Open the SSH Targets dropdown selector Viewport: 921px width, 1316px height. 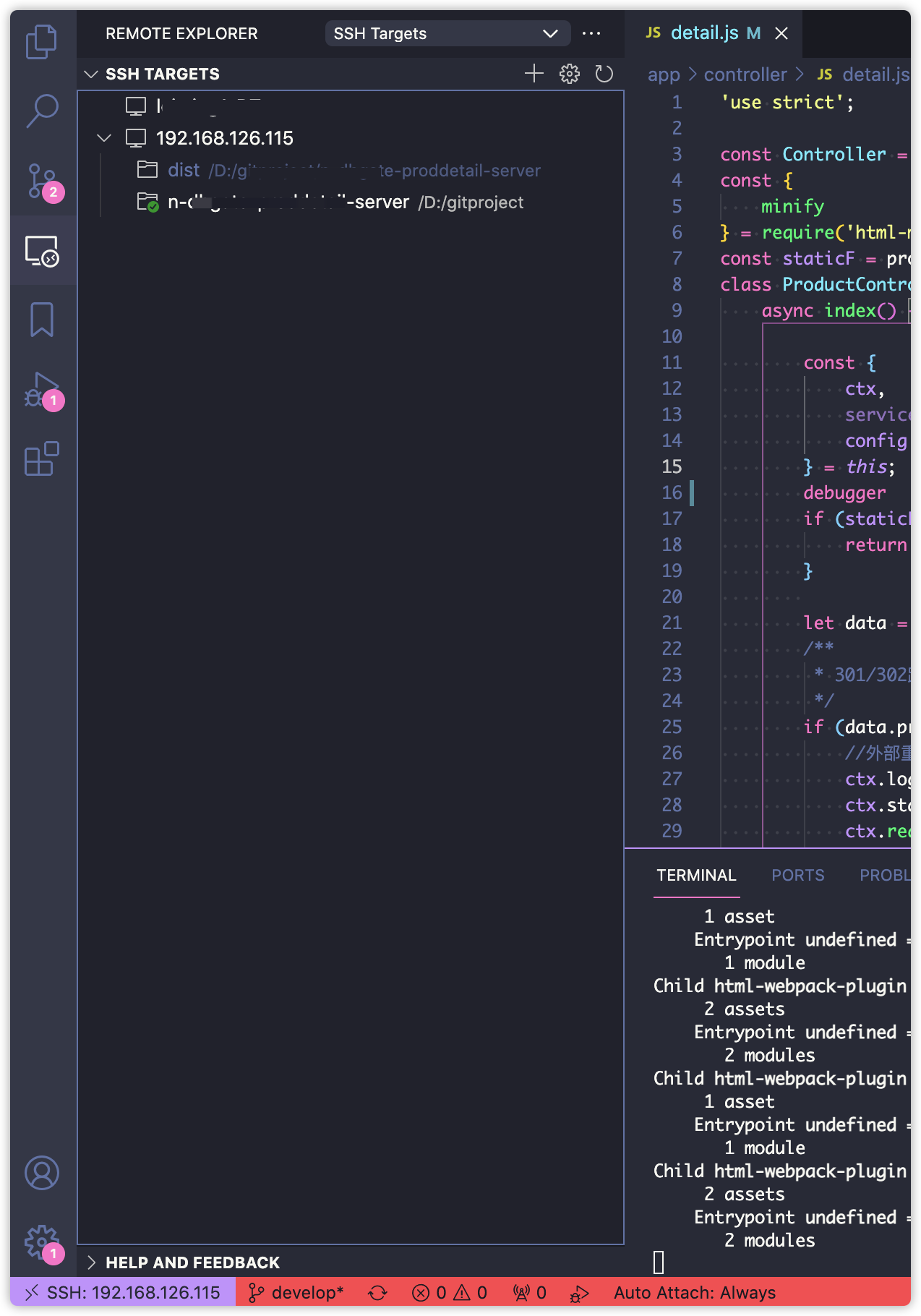[x=447, y=33]
